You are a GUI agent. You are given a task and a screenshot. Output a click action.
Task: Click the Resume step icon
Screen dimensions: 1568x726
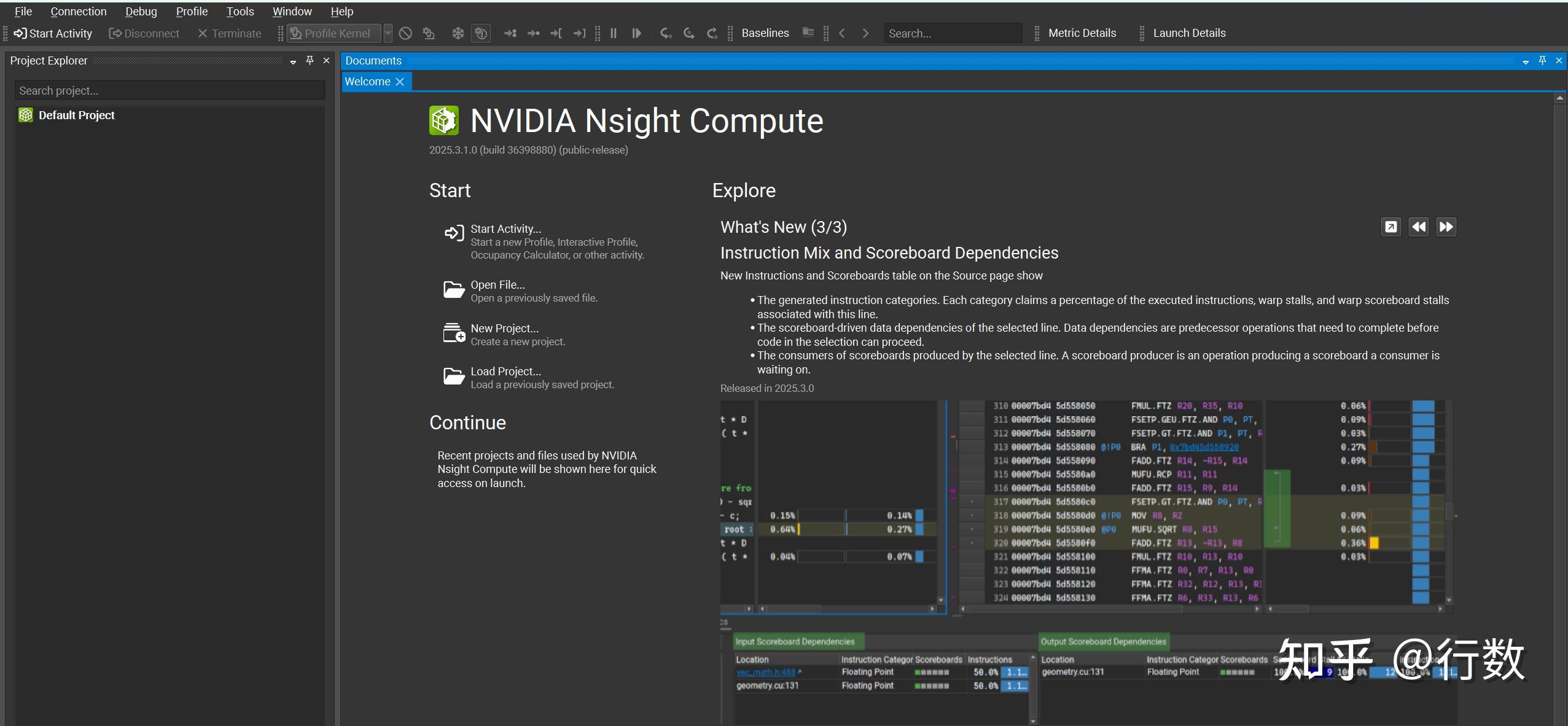tap(636, 33)
